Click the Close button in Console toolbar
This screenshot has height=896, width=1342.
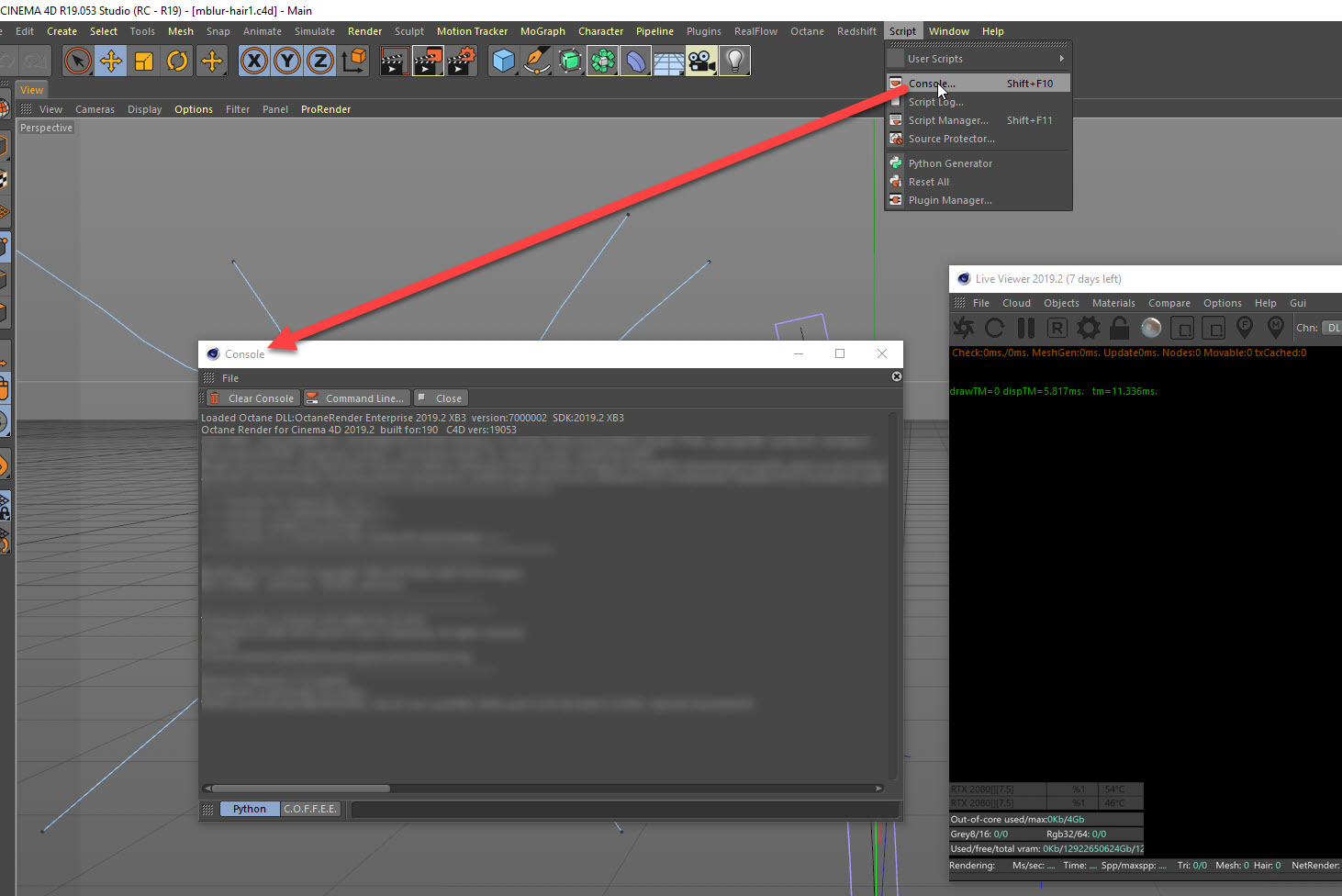tap(441, 398)
